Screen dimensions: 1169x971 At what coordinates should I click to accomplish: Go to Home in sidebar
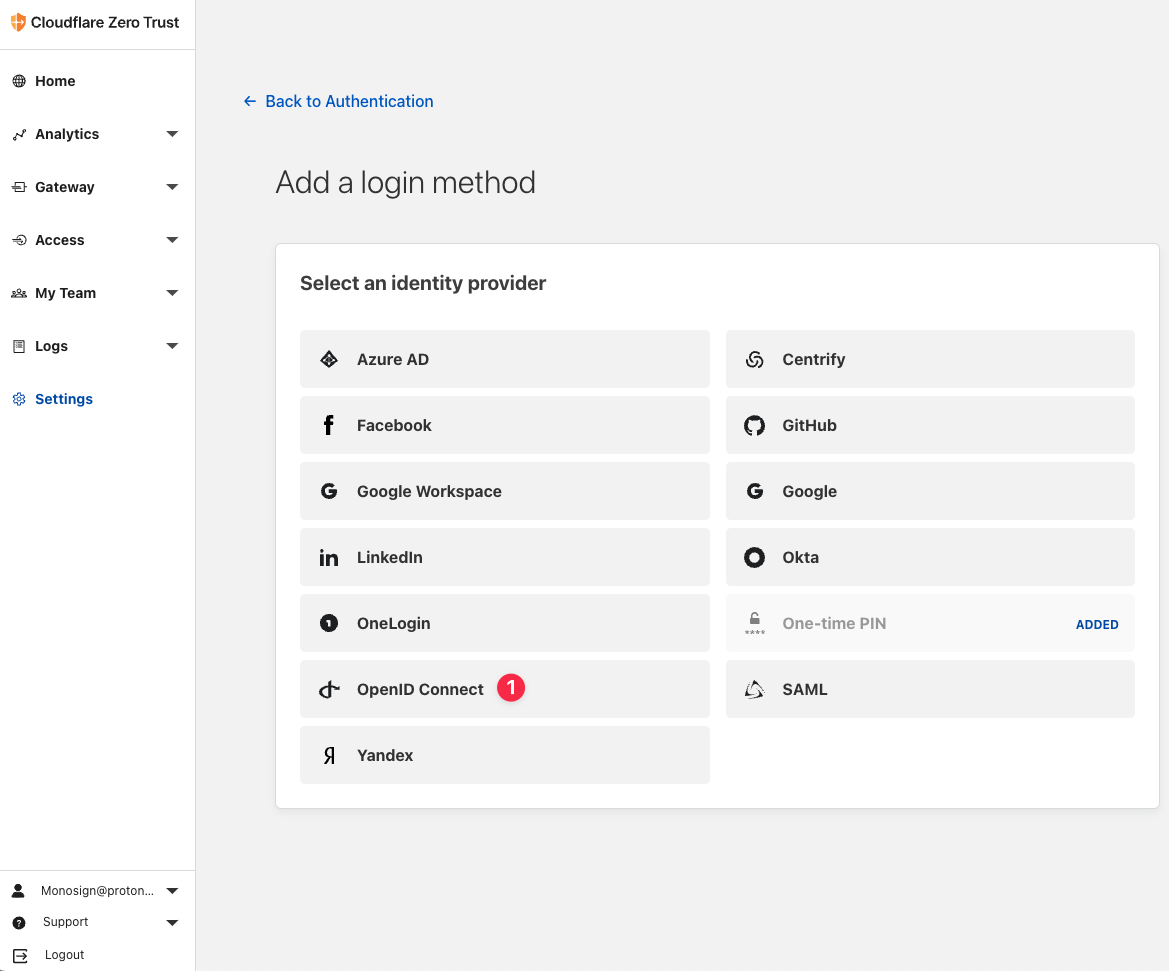(x=55, y=81)
